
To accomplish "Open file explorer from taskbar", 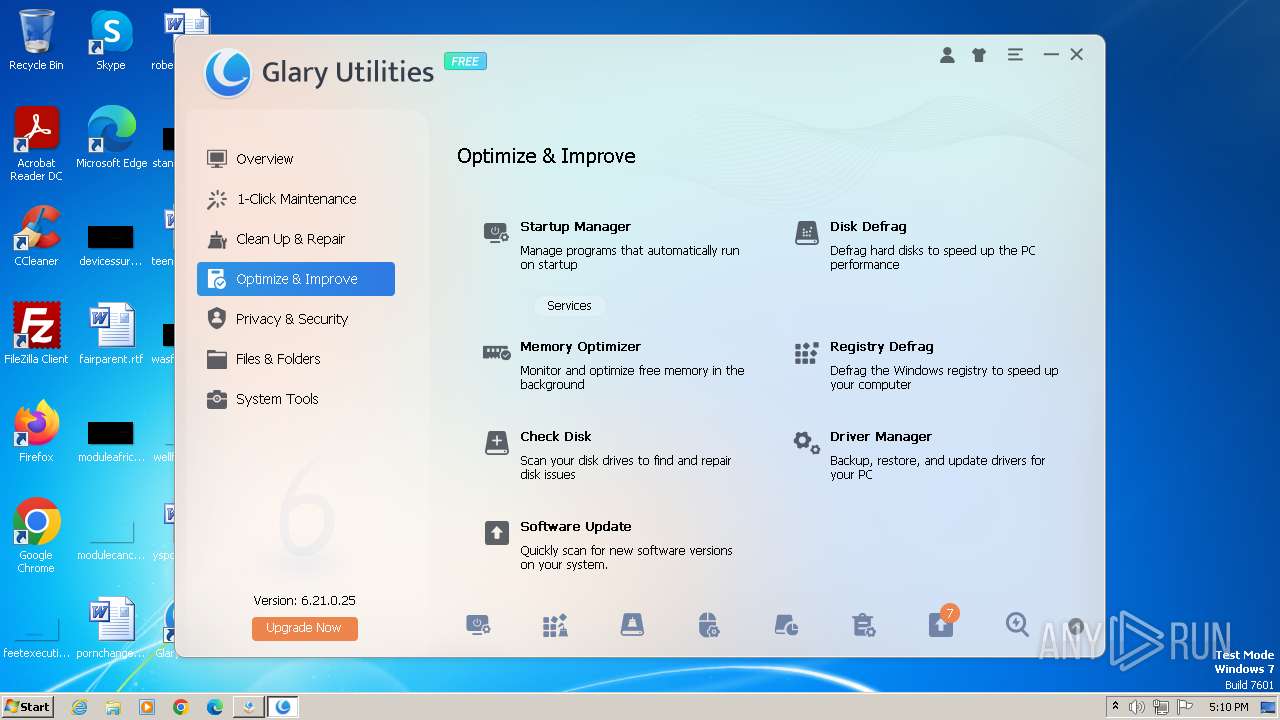I will point(113,707).
